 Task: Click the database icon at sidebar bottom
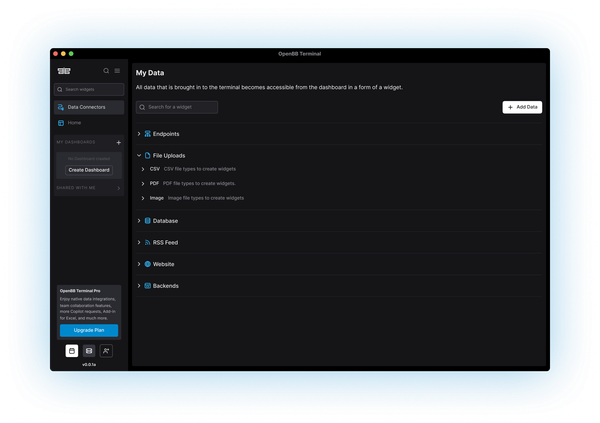[x=89, y=350]
